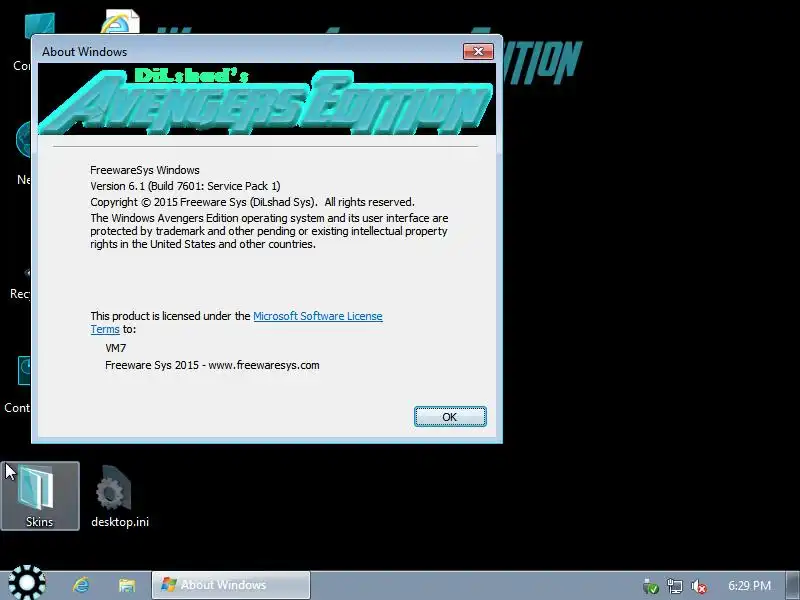This screenshot has width=800, height=600.
Task: Open the Start menu gear orb
Action: [x=27, y=582]
